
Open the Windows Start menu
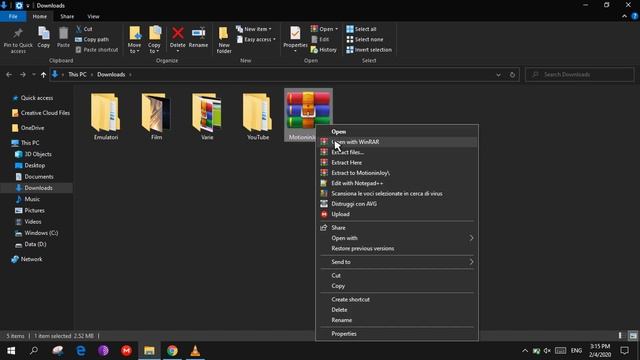[x=11, y=351]
